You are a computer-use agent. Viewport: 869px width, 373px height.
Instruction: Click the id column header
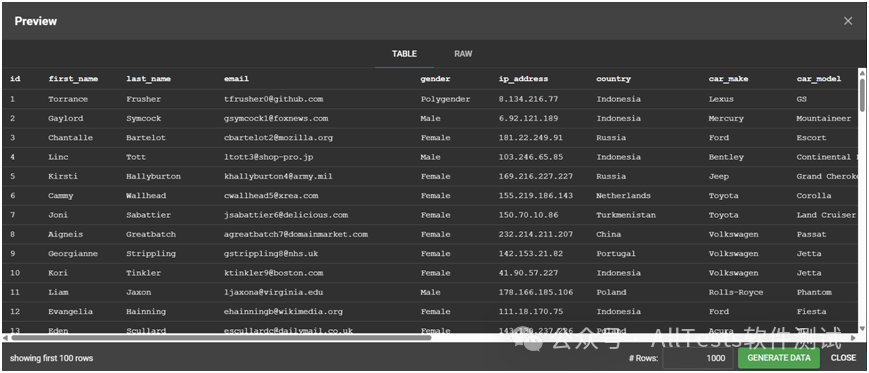[15, 79]
